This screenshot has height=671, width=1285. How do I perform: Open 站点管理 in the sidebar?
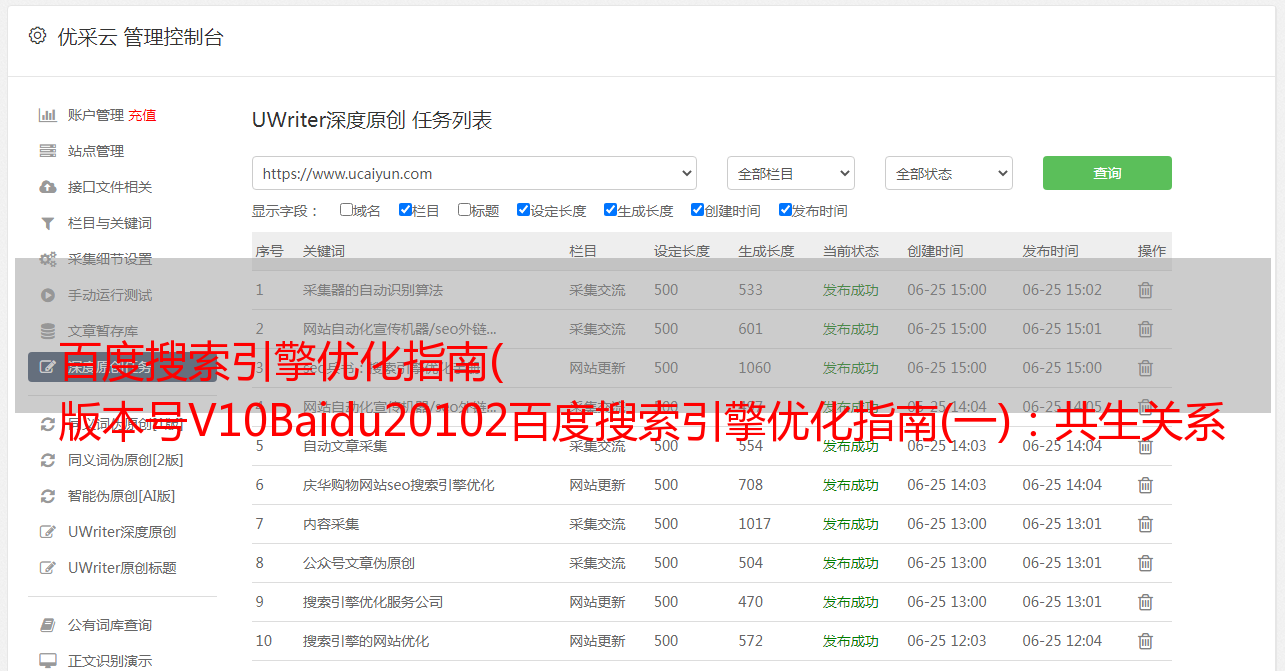point(96,151)
